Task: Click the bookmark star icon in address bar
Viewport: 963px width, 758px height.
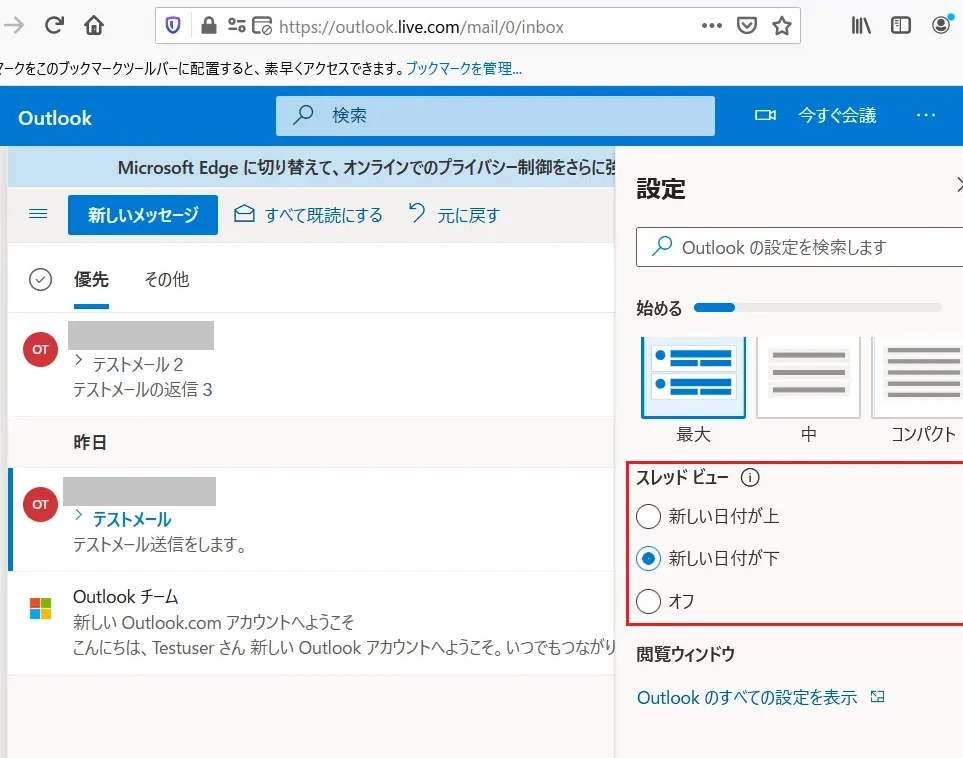Action: pos(782,26)
